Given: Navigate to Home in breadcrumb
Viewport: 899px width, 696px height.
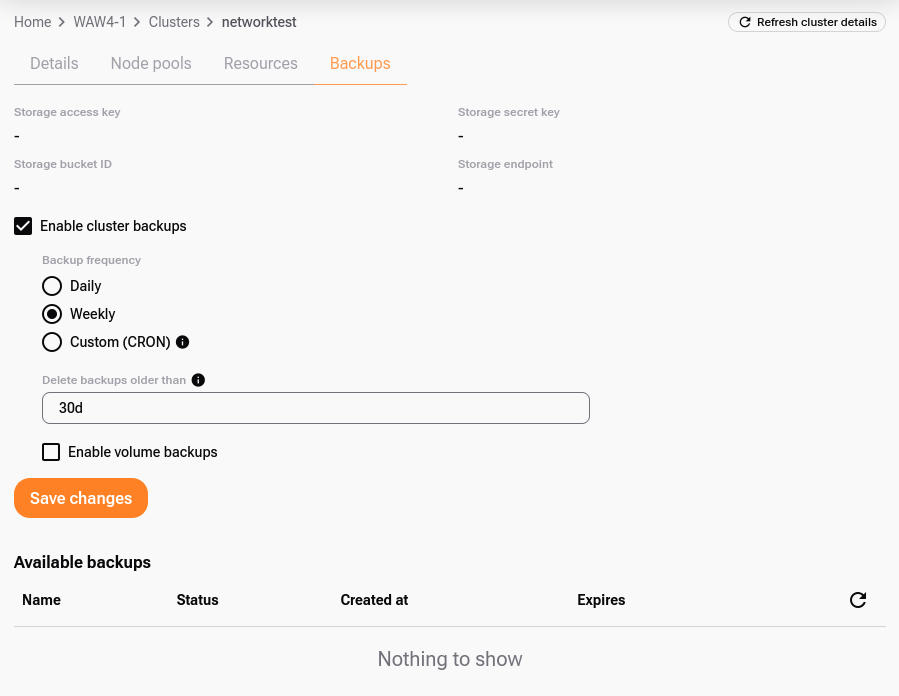Looking at the screenshot, I should [32, 22].
